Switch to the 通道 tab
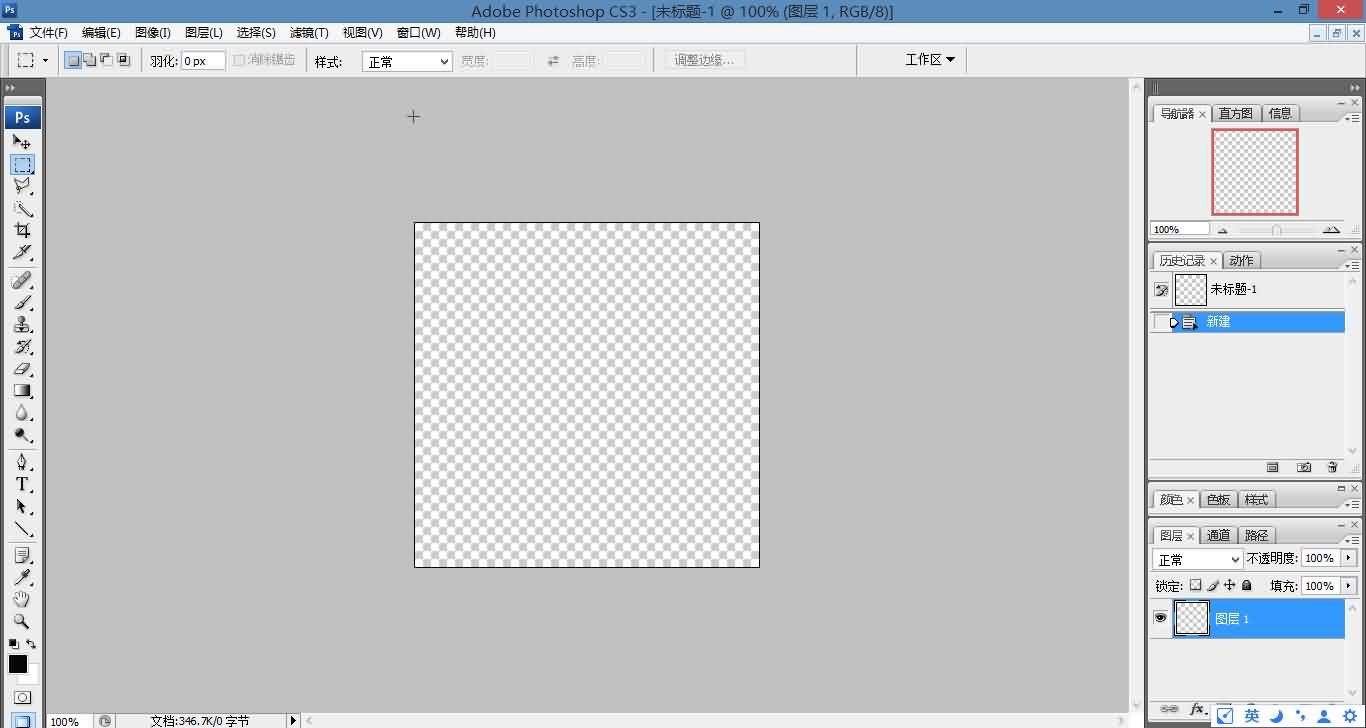 [1218, 535]
